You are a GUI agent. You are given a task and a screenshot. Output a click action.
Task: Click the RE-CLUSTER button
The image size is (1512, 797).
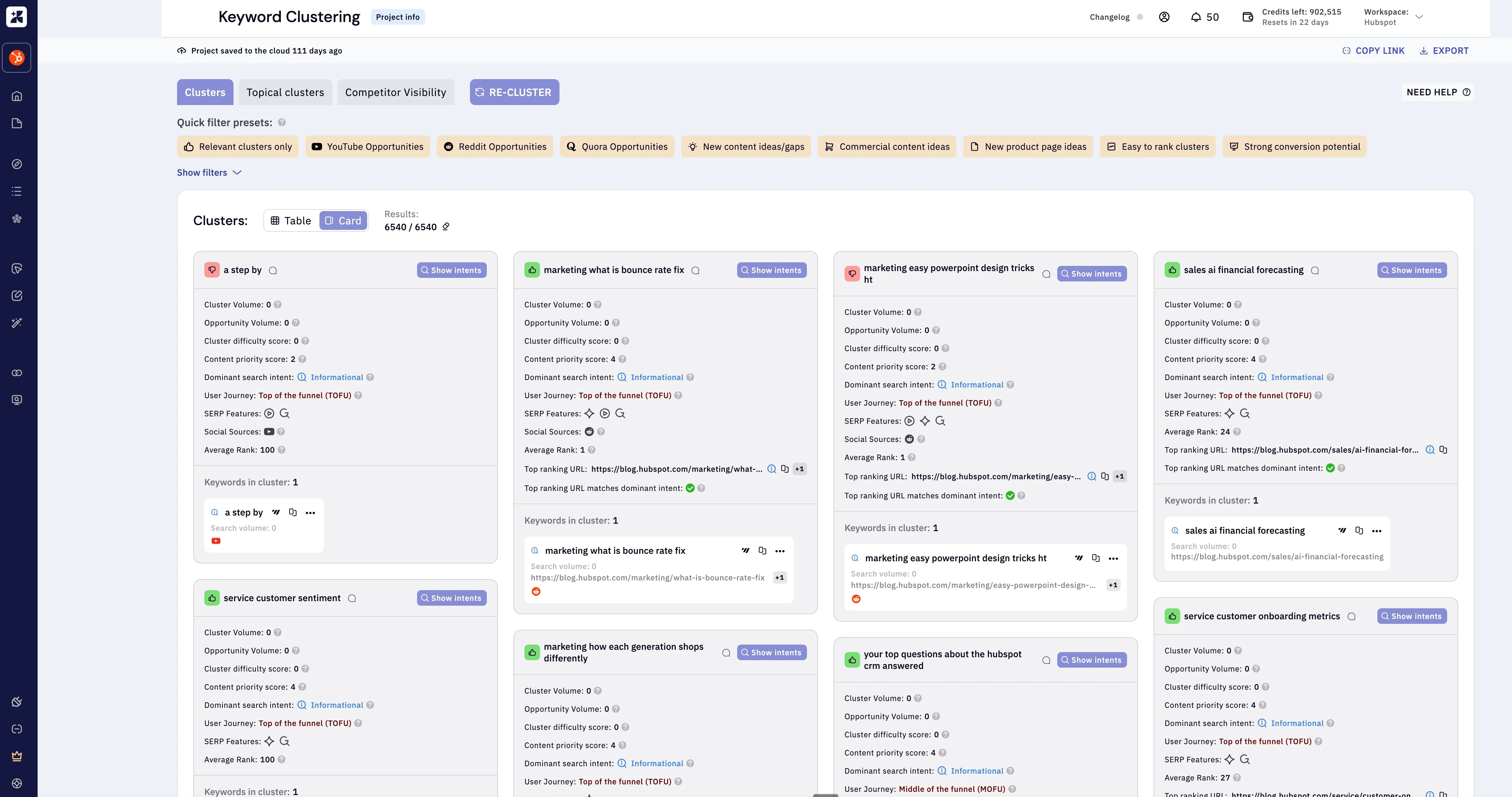(514, 92)
